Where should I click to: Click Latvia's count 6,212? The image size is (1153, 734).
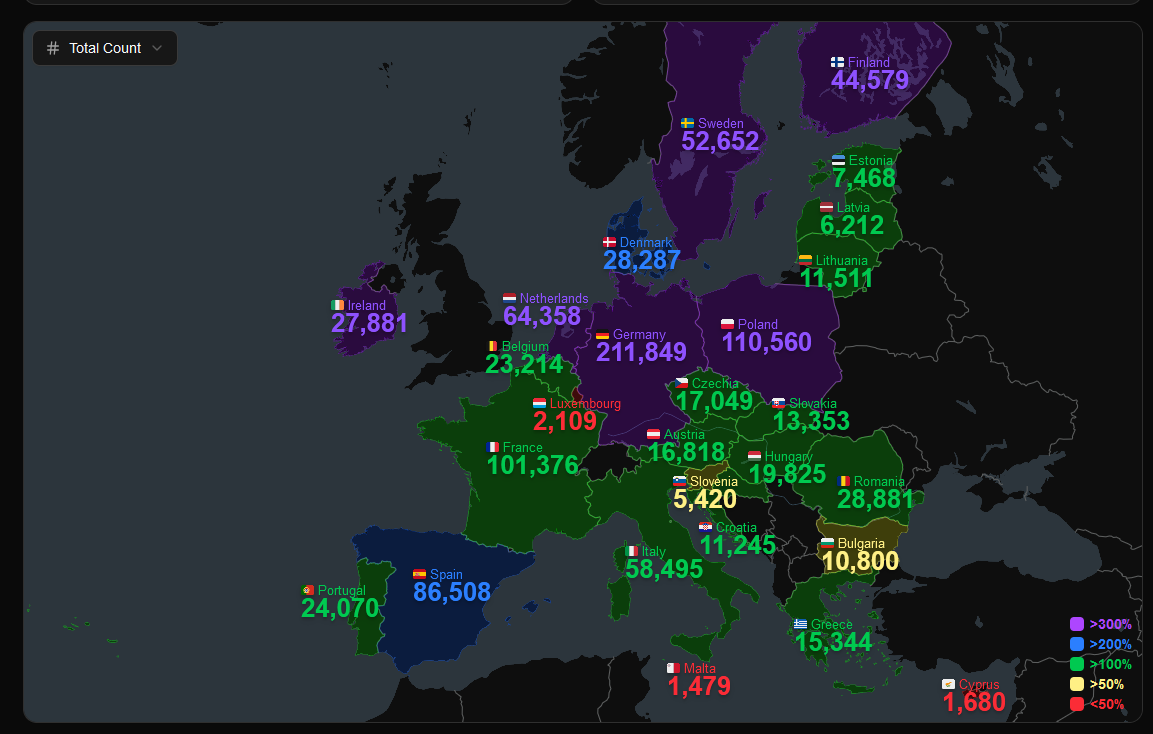pos(852,225)
